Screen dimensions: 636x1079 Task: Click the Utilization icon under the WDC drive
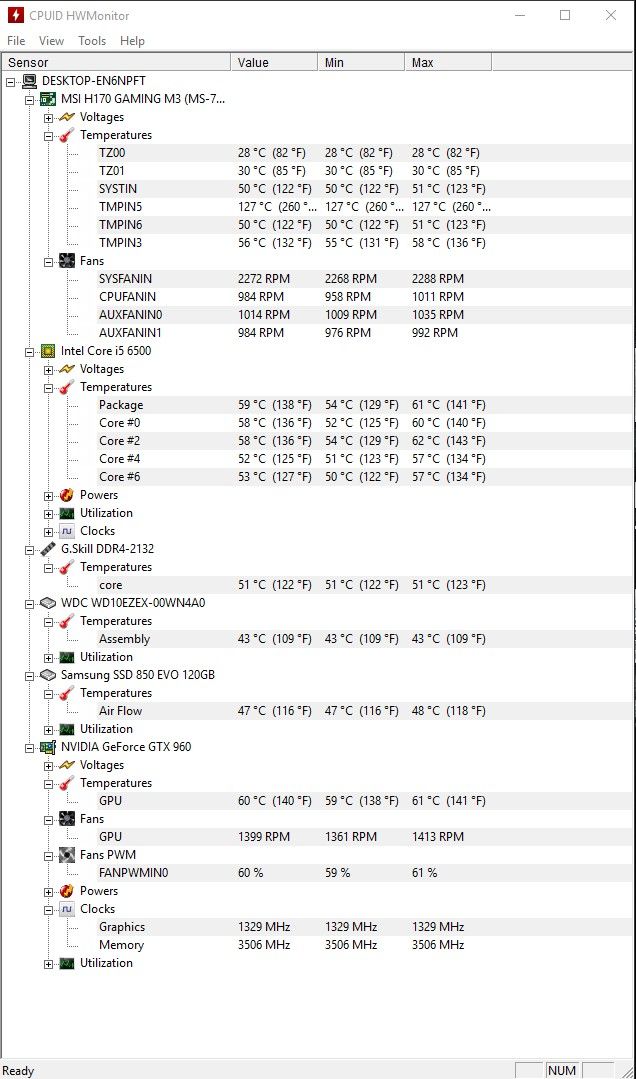click(66, 657)
